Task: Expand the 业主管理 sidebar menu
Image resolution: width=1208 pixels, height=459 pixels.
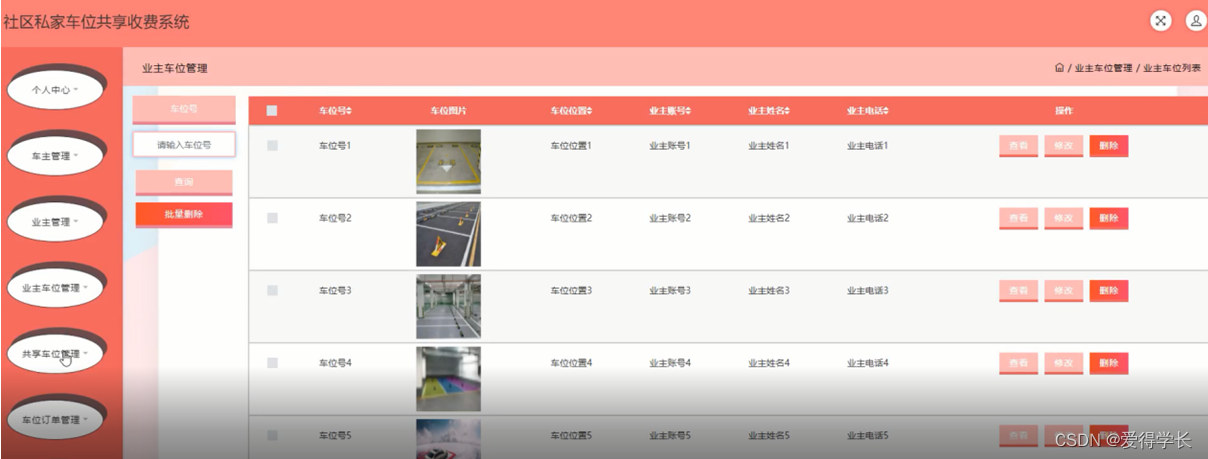Action: click(x=55, y=222)
